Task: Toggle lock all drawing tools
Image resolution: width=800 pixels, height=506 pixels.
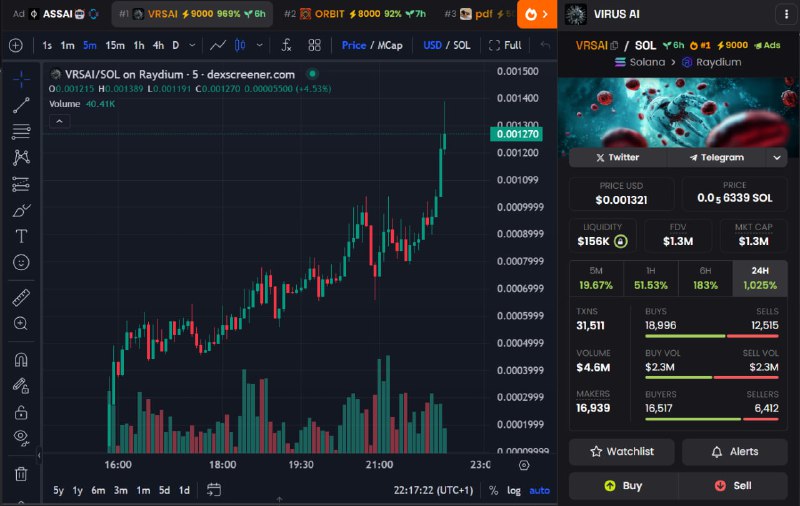Action: point(21,412)
